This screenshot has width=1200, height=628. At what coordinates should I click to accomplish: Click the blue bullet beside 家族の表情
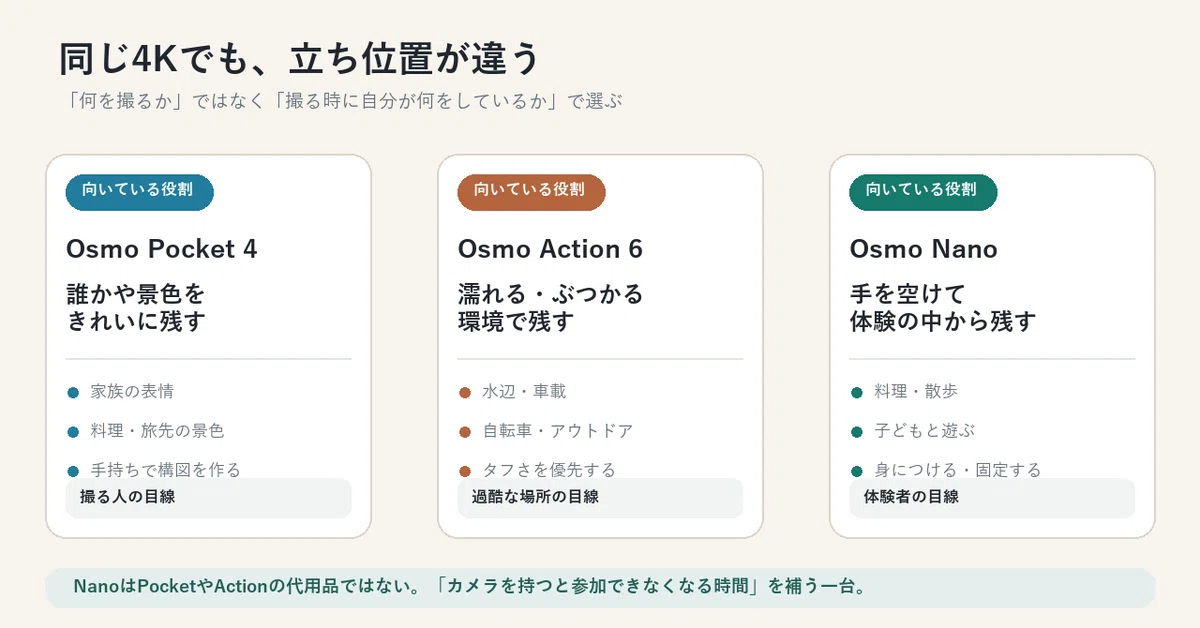pos(73,392)
